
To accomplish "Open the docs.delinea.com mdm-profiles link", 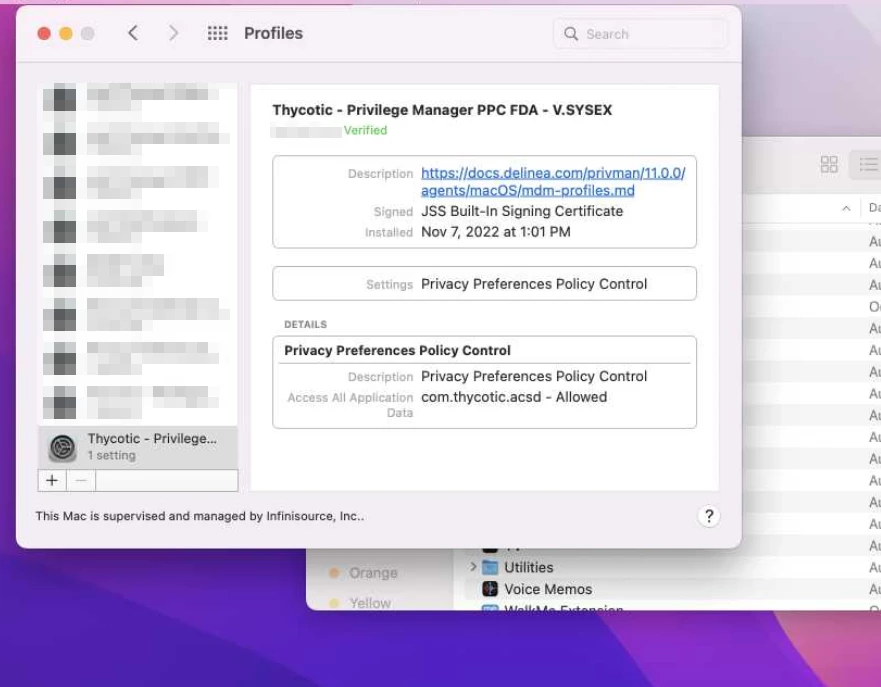I will 553,181.
